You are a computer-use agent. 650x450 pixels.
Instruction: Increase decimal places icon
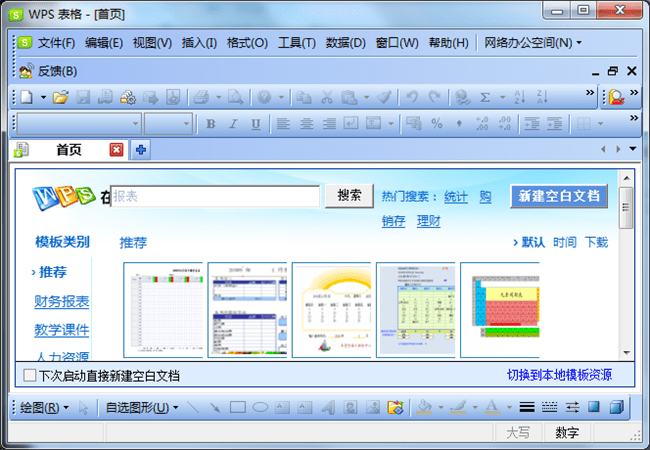(482, 123)
